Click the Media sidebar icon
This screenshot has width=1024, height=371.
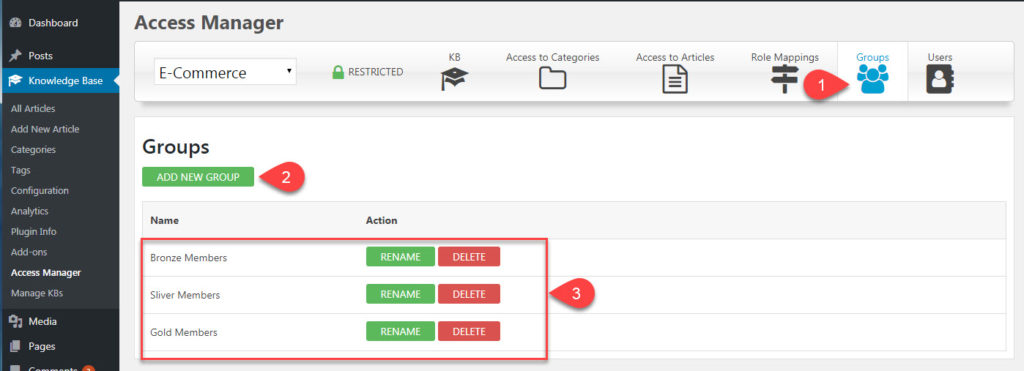click(x=16, y=321)
